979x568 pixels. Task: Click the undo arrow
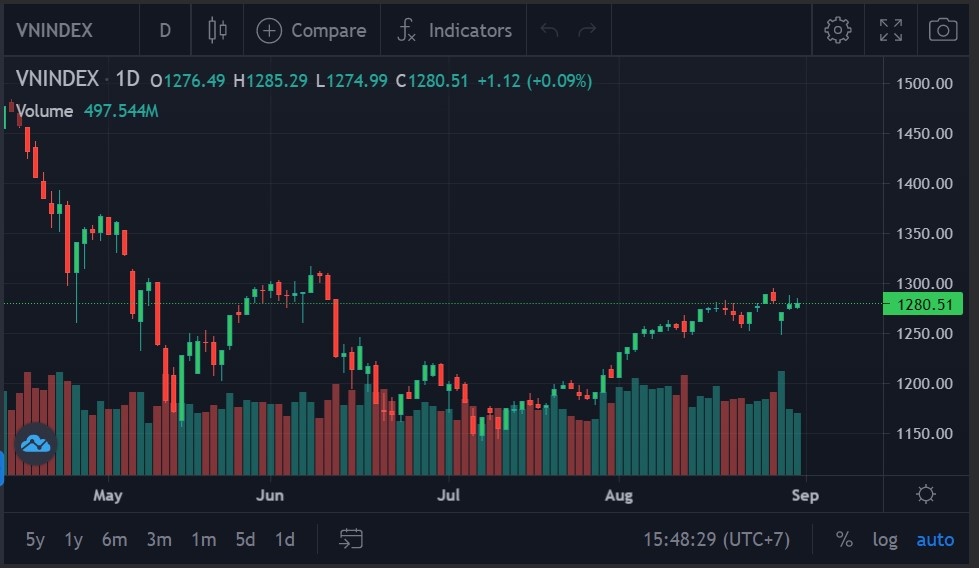[x=549, y=30]
